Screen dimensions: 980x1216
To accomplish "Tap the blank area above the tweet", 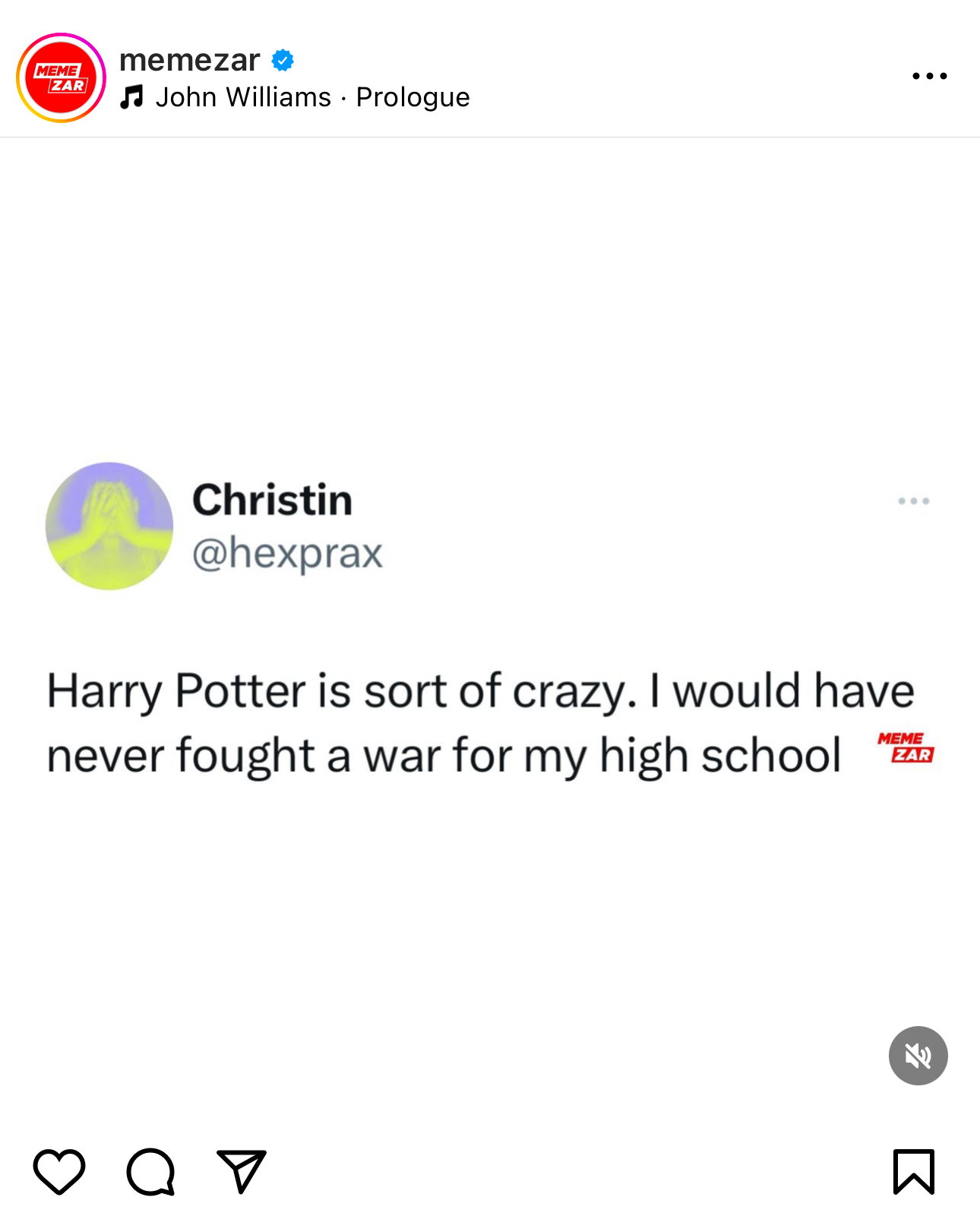I will [x=490, y=296].
